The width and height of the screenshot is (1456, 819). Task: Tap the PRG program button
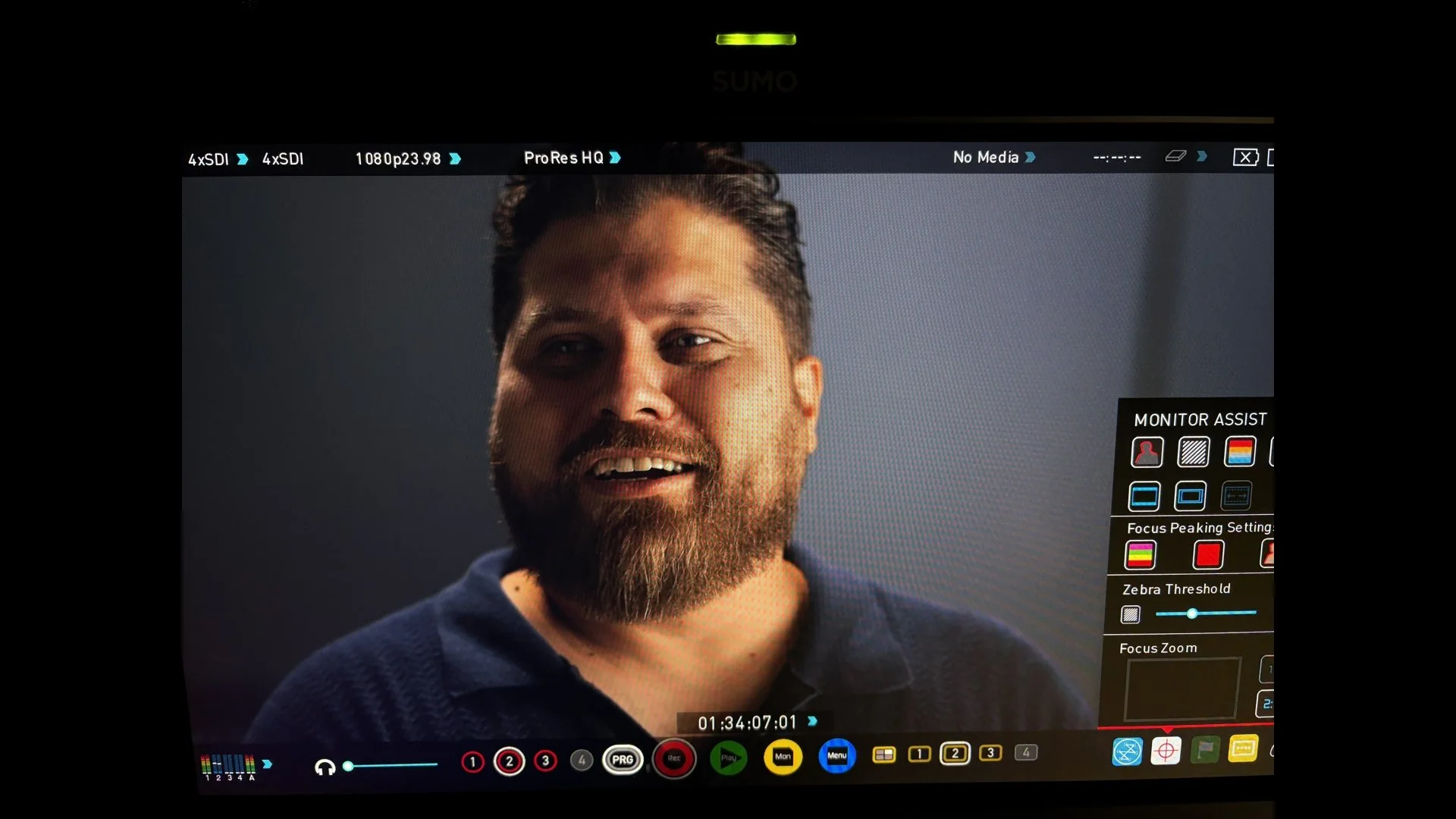point(623,760)
